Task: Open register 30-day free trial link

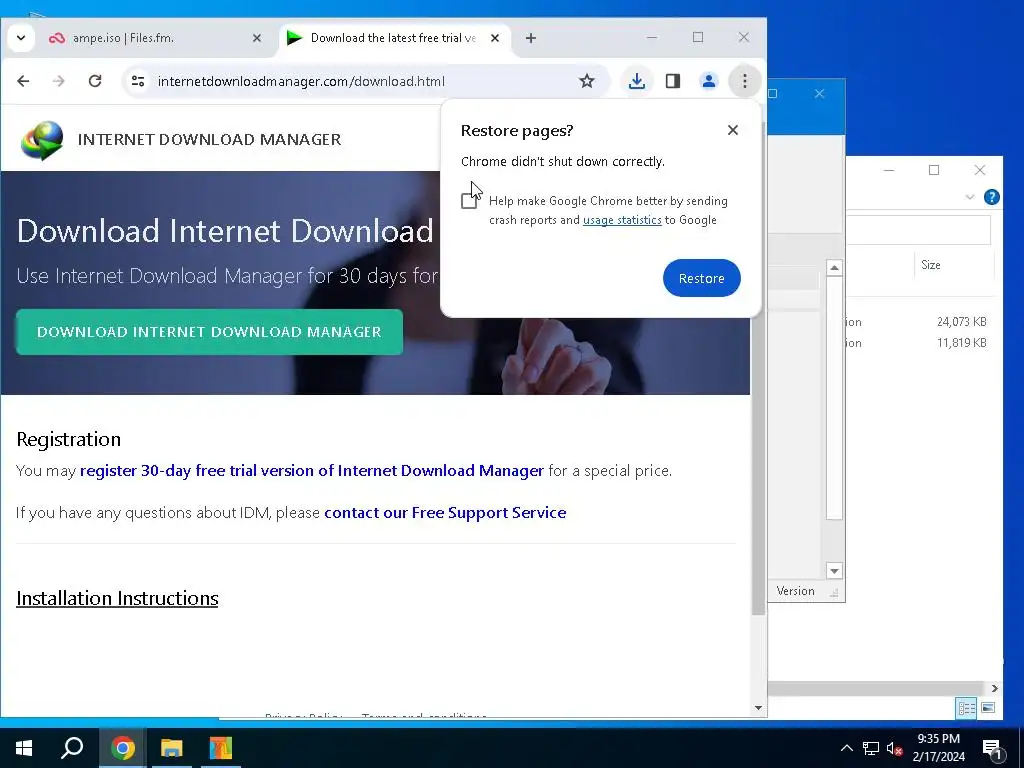Action: (x=312, y=470)
